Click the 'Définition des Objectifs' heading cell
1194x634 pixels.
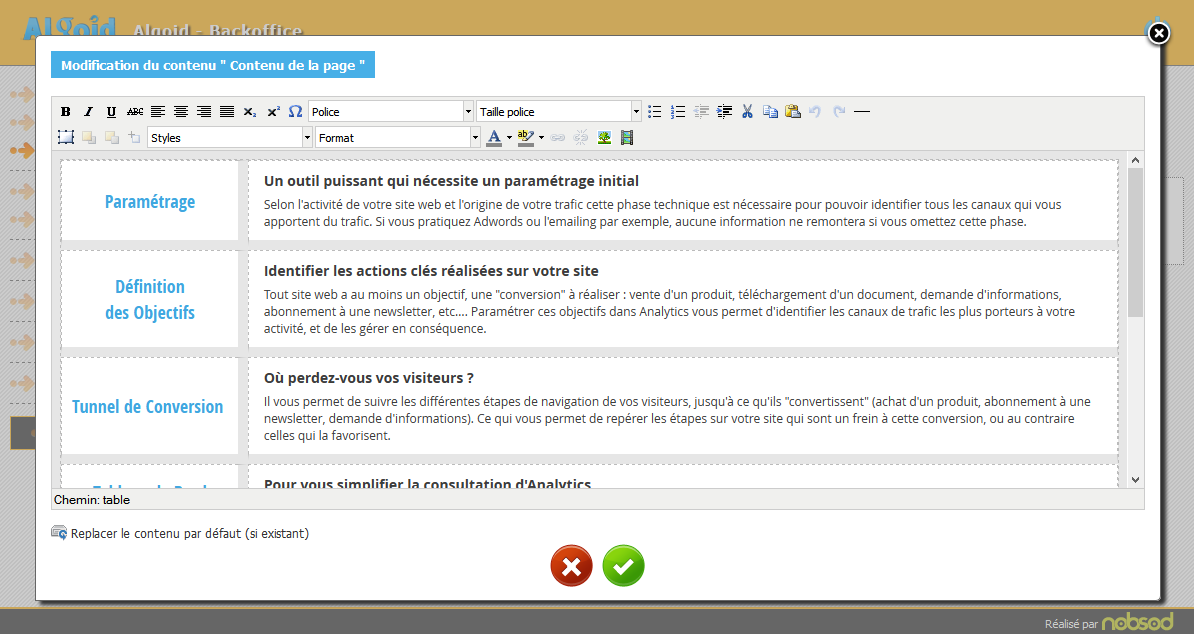click(x=150, y=299)
